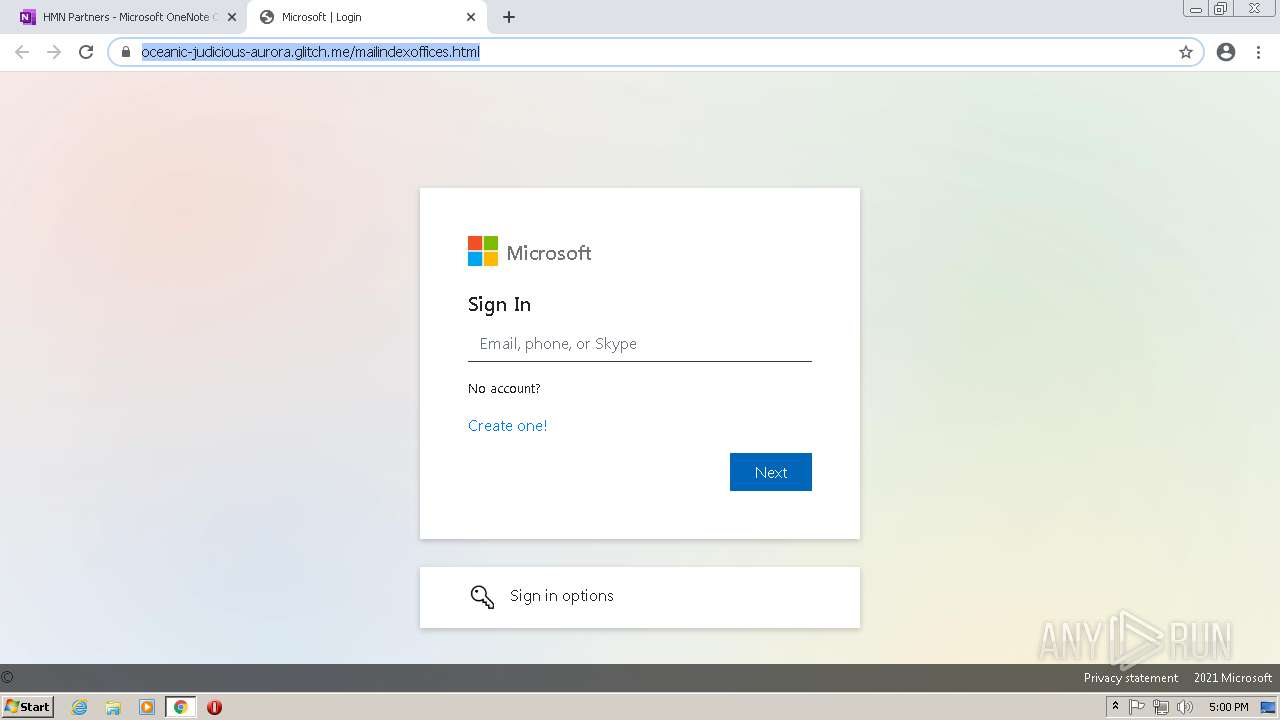Close the Chrome window
Screen dimensions: 1280x720
pos(1254,9)
